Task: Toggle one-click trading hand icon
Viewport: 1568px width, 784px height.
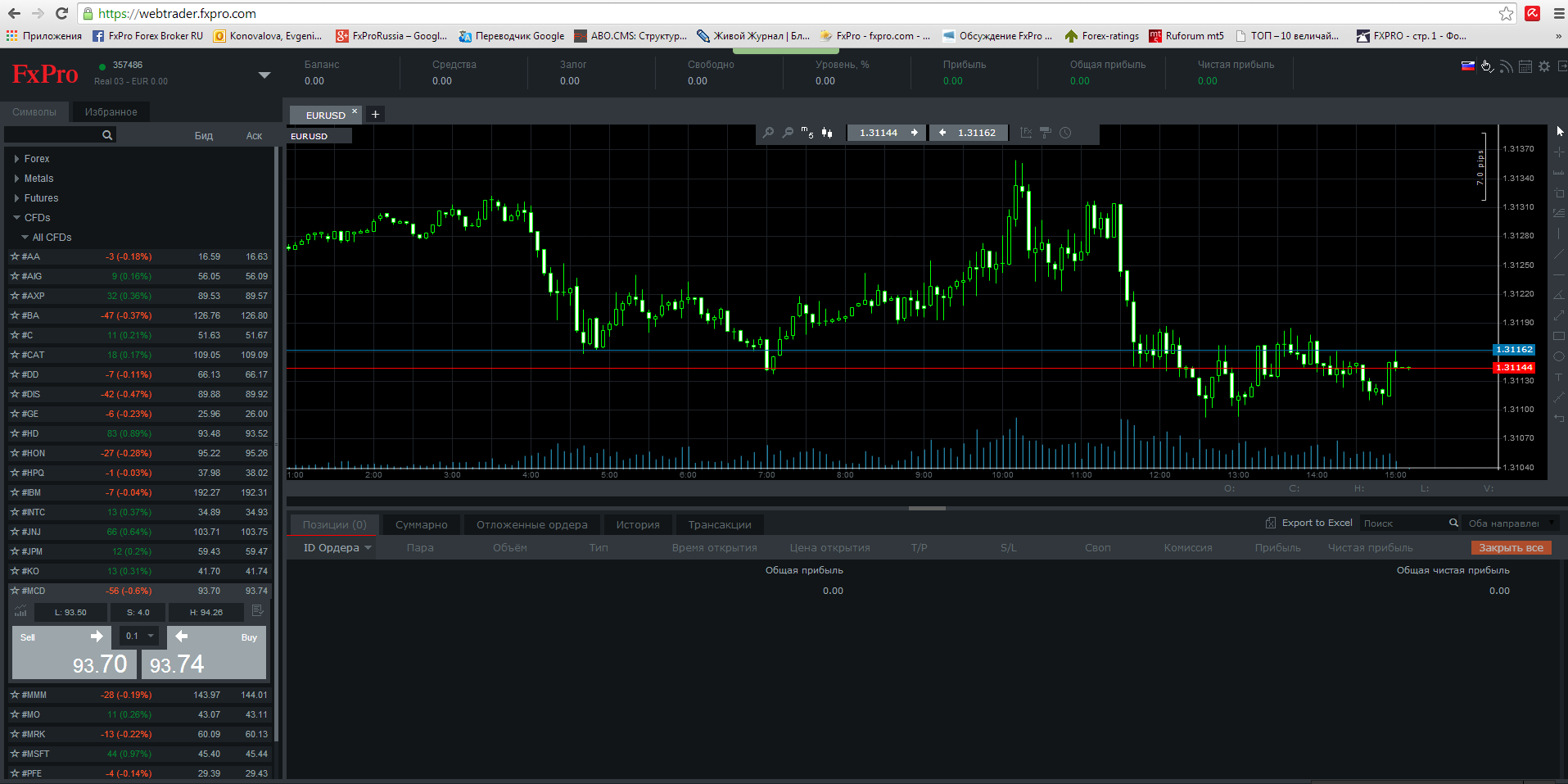Action: coord(1486,67)
